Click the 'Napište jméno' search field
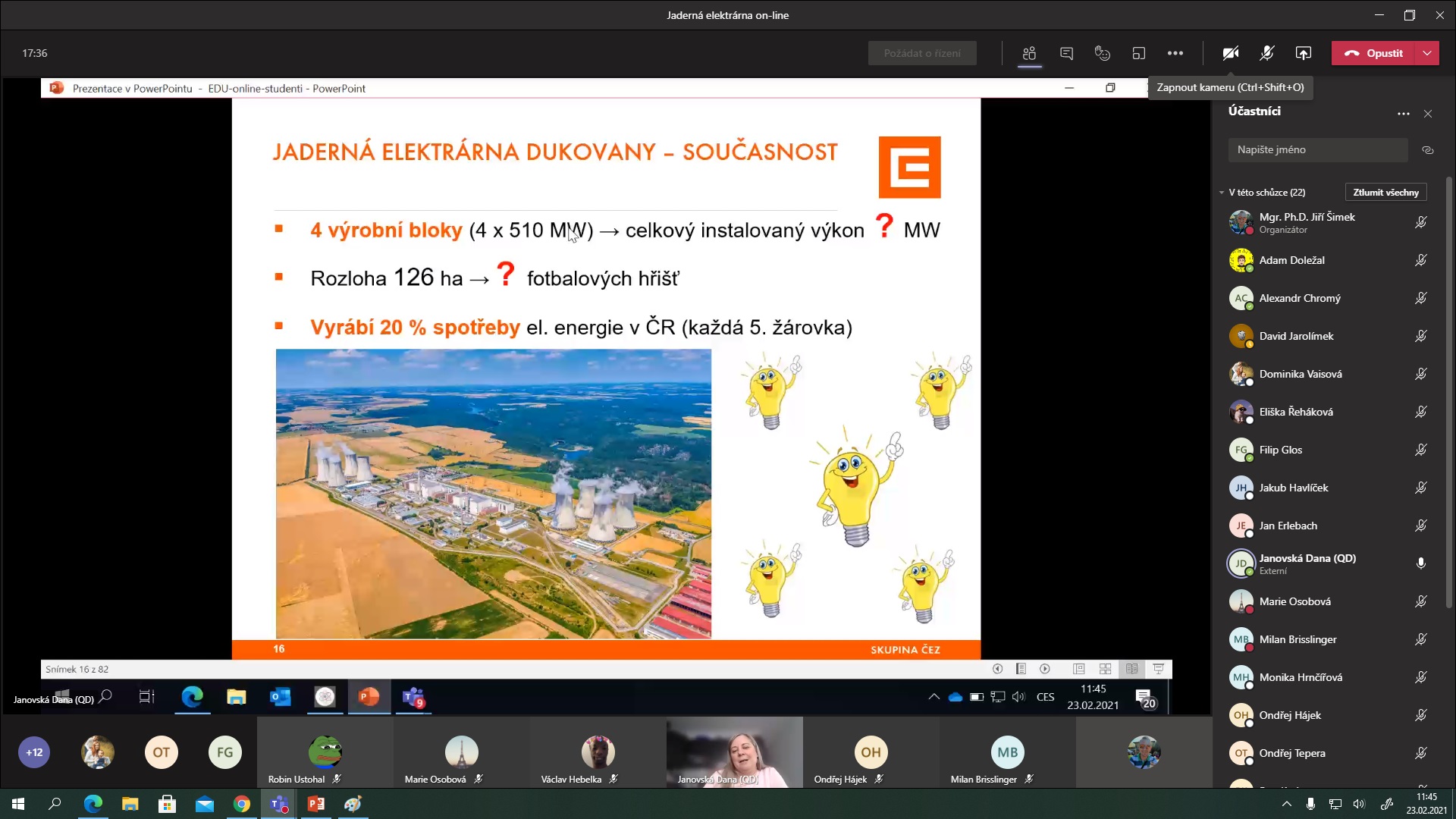The height and width of the screenshot is (819, 1456). tap(1317, 150)
